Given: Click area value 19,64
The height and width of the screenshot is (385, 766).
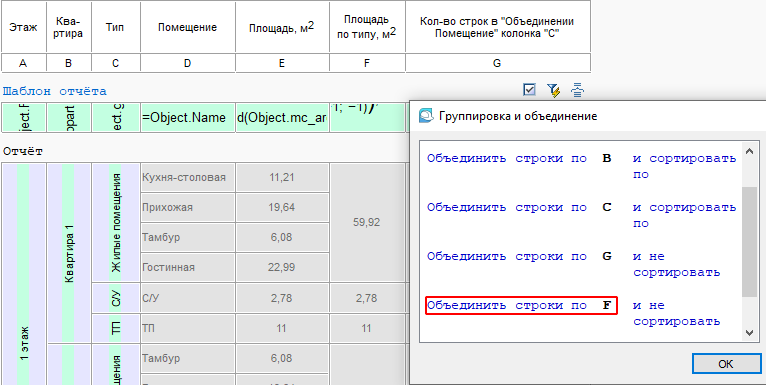Looking at the screenshot, I should (x=282, y=207).
